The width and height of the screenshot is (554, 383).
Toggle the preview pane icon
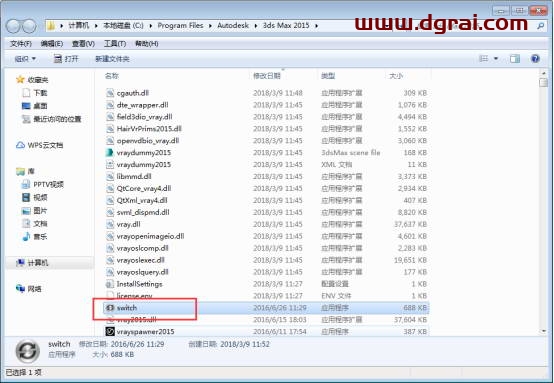point(515,59)
